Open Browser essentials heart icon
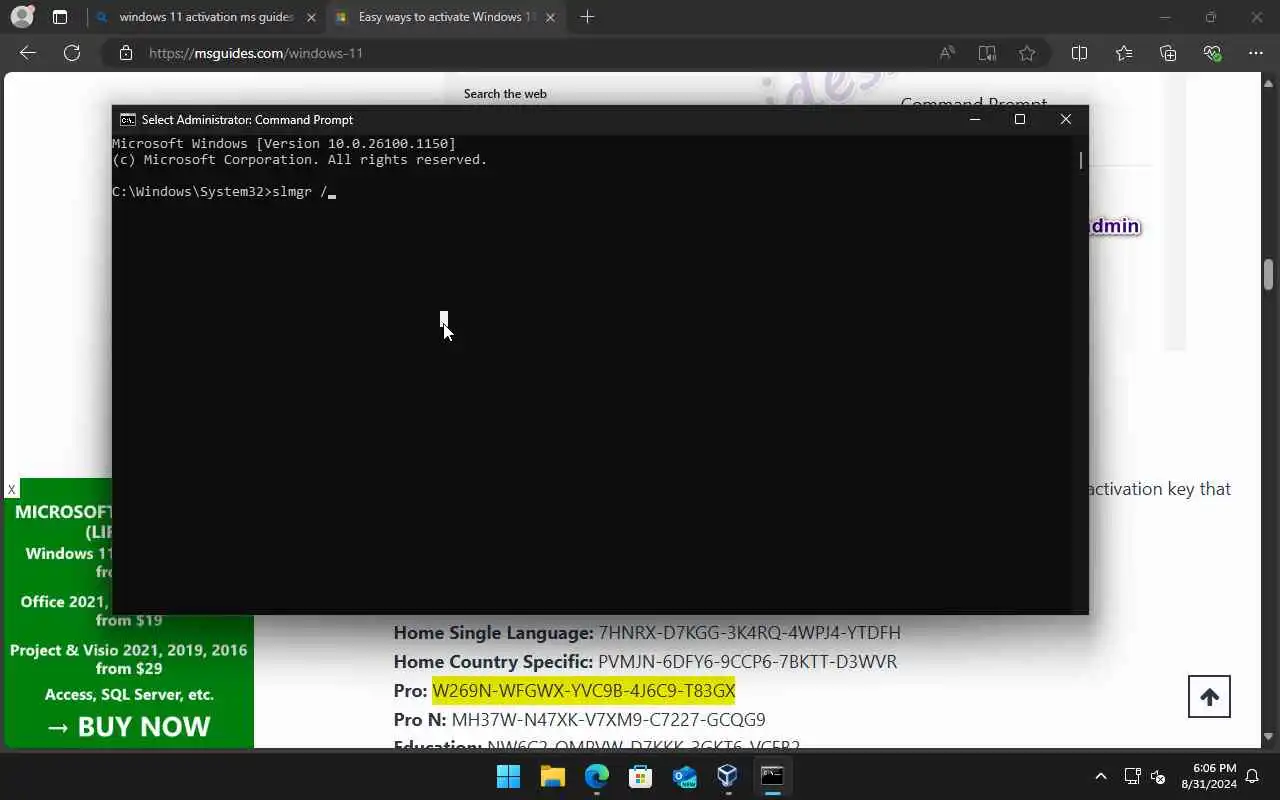1280x800 pixels. [x=1213, y=53]
